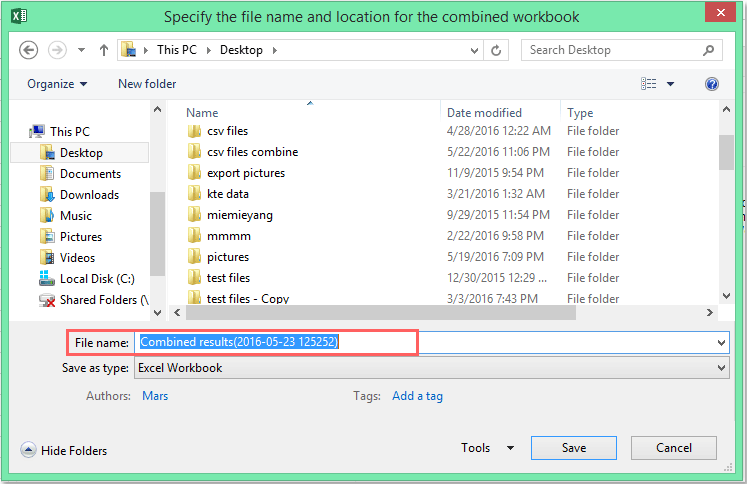Click the Help question mark icon

tap(712, 84)
